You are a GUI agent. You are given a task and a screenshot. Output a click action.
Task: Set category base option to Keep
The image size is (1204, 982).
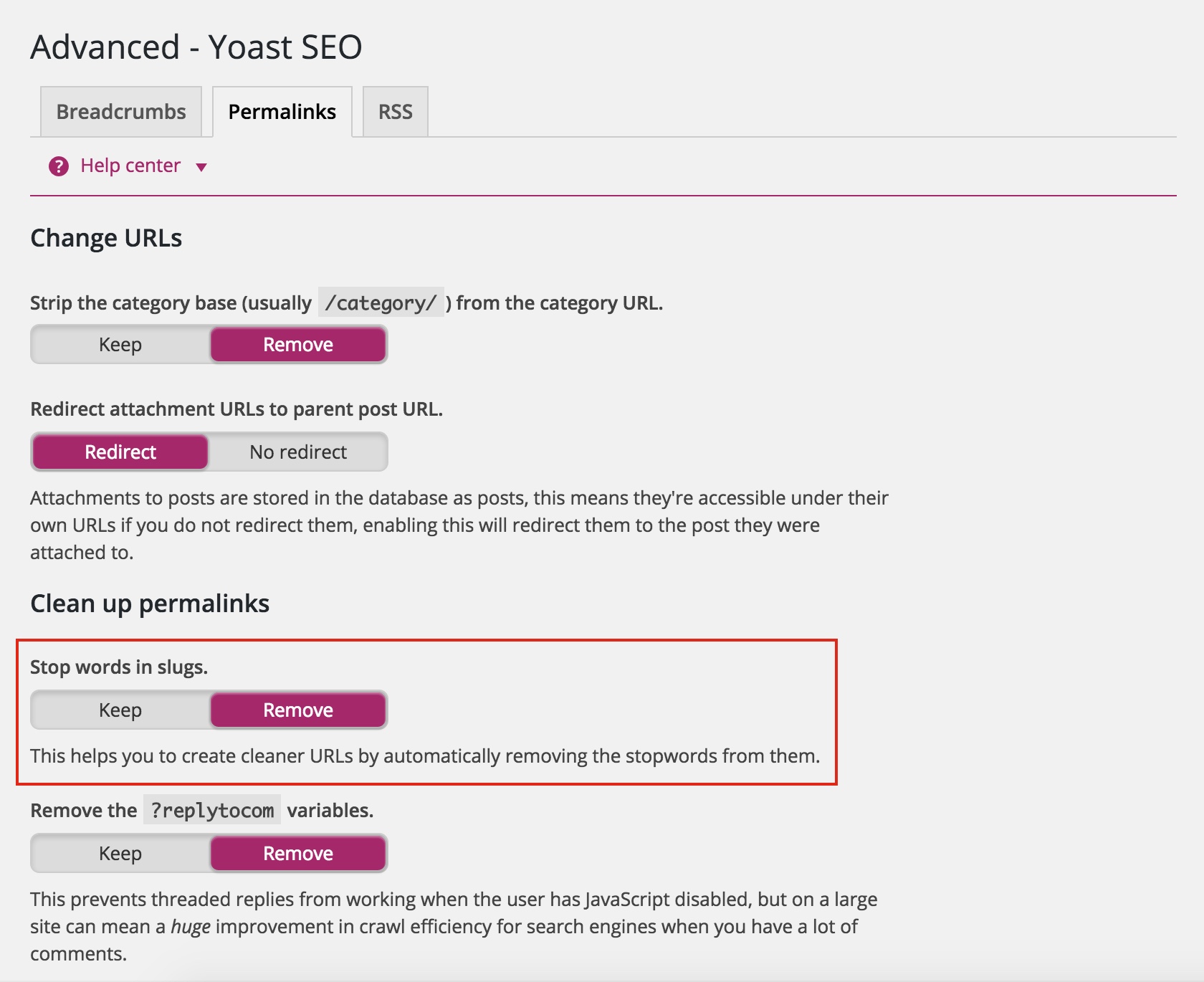[120, 345]
